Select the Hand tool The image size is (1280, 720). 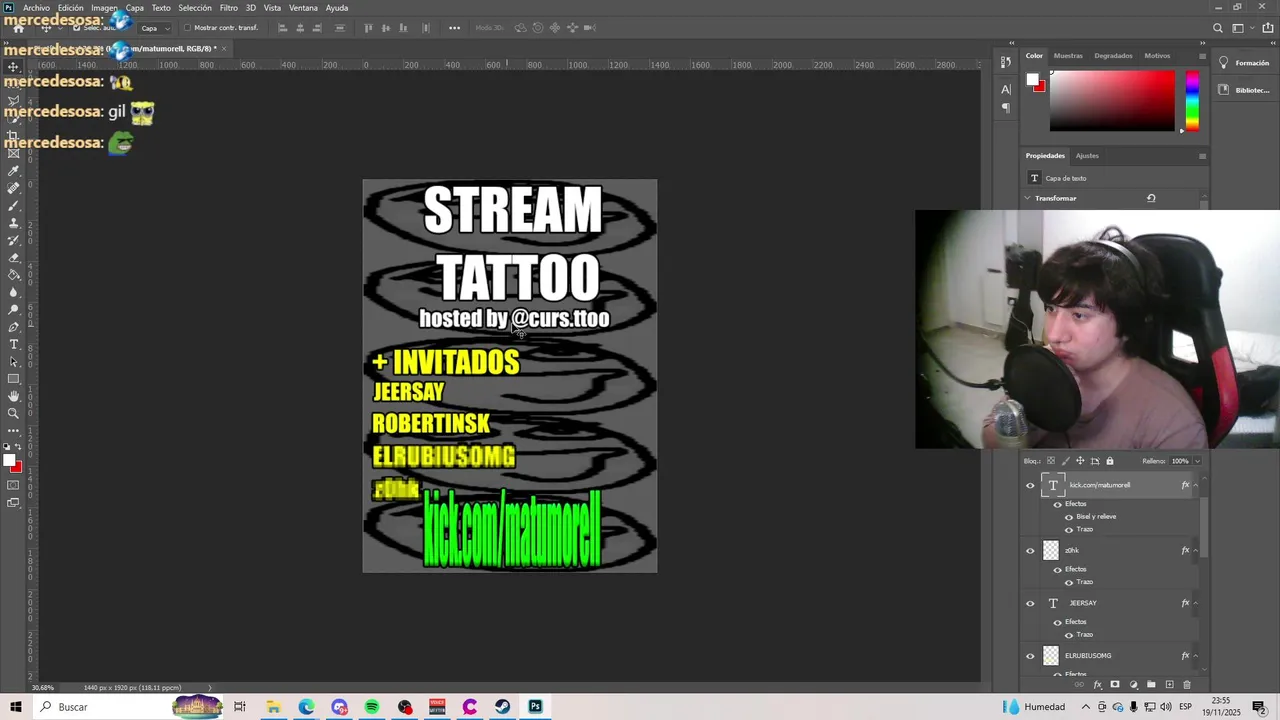tap(13, 396)
